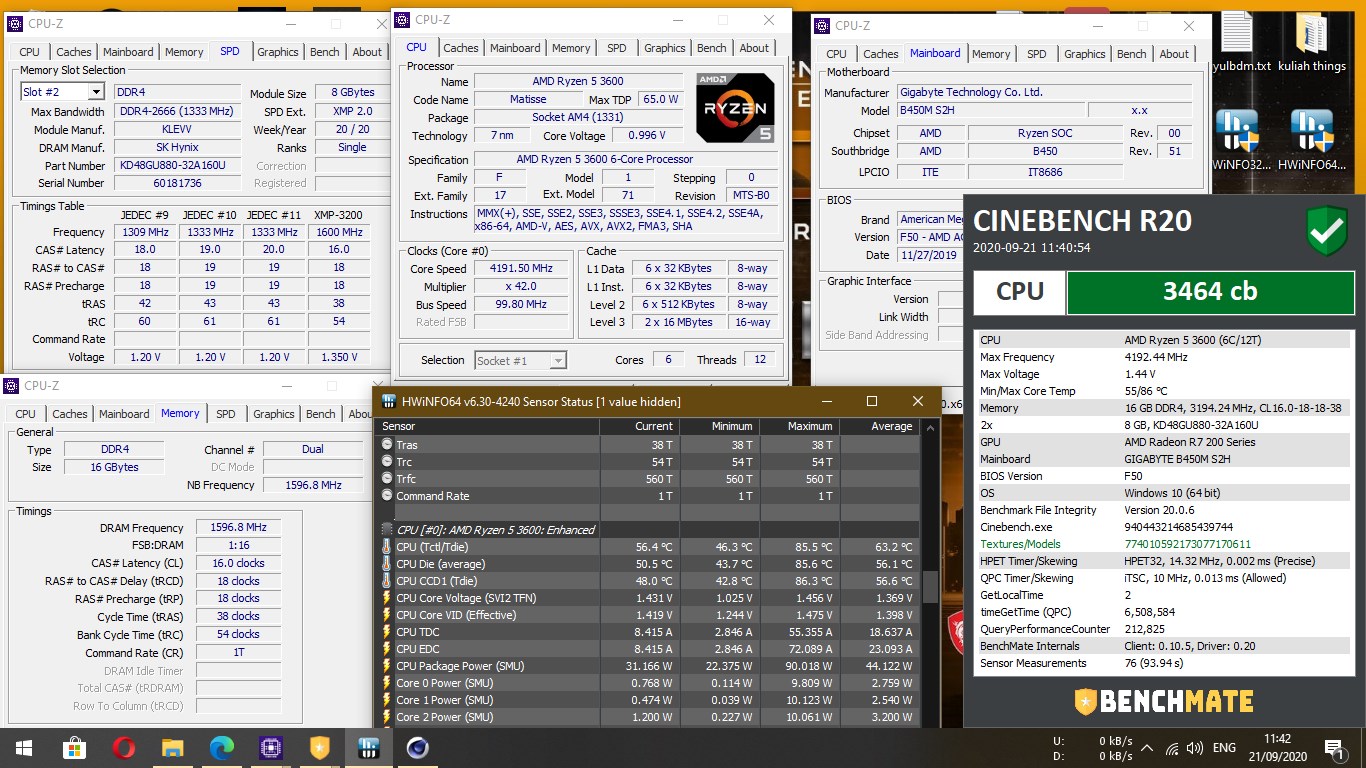Switch to Memory tab in CPU-Z SPD window
The width and height of the screenshot is (1366, 768).
pyautogui.click(x=184, y=52)
